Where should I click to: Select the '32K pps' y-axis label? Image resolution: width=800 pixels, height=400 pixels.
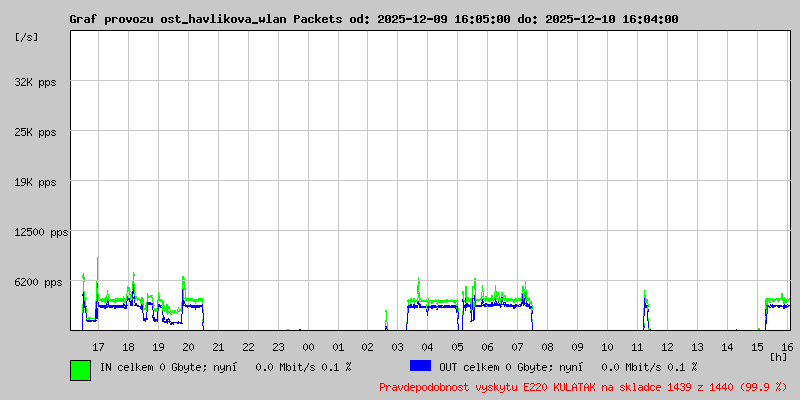pyautogui.click(x=35, y=82)
